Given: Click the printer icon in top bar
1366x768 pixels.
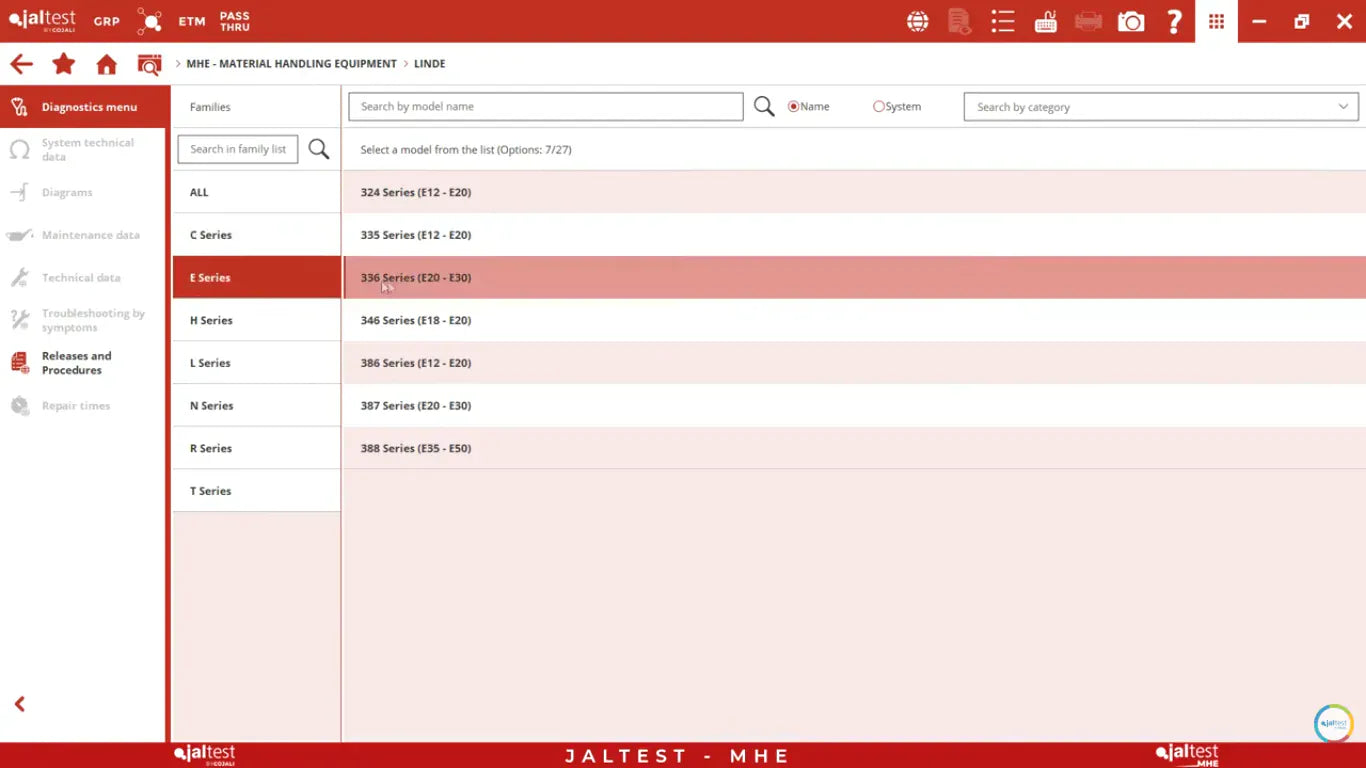Looking at the screenshot, I should pos(1088,21).
